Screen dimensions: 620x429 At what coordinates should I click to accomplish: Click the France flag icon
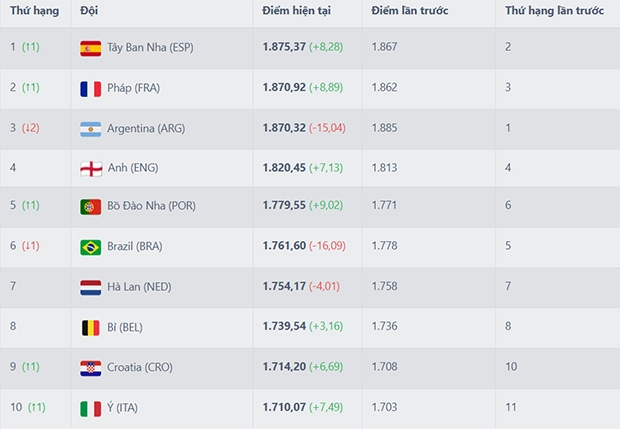pyautogui.click(x=90, y=88)
